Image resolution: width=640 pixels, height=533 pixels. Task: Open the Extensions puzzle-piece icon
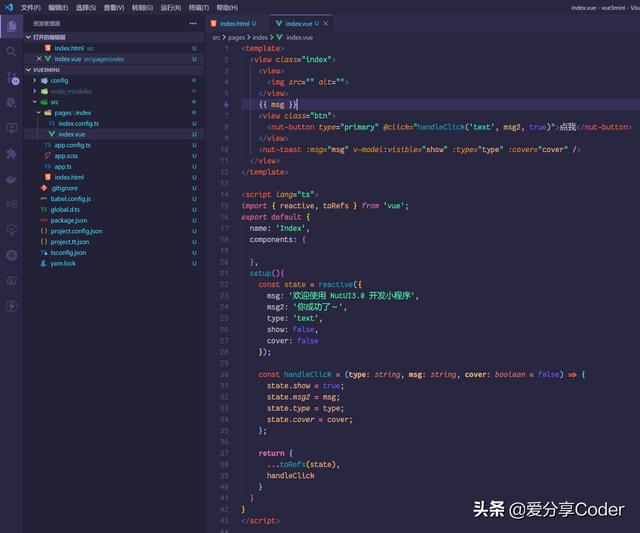click(11, 153)
